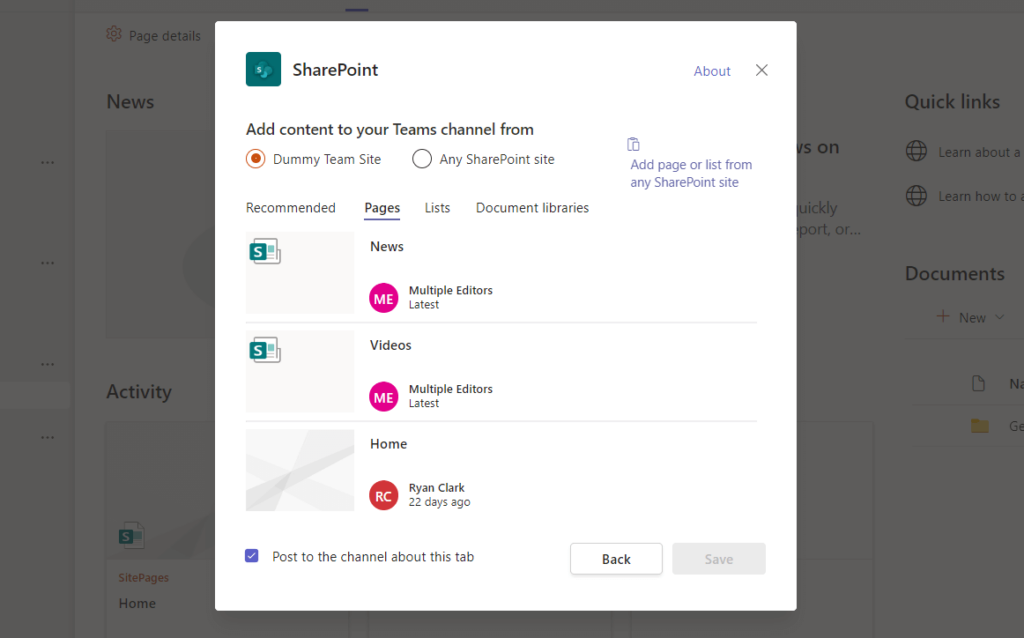Switch to the Lists tab

click(x=438, y=208)
